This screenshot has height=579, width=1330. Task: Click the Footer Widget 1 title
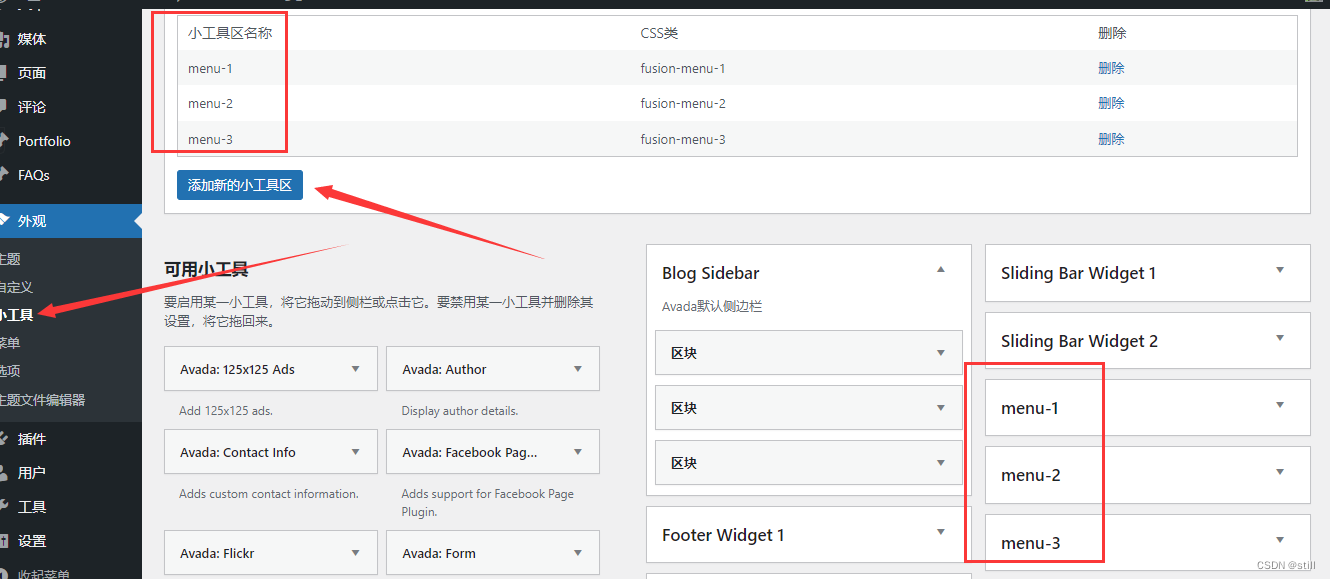pyautogui.click(x=723, y=535)
